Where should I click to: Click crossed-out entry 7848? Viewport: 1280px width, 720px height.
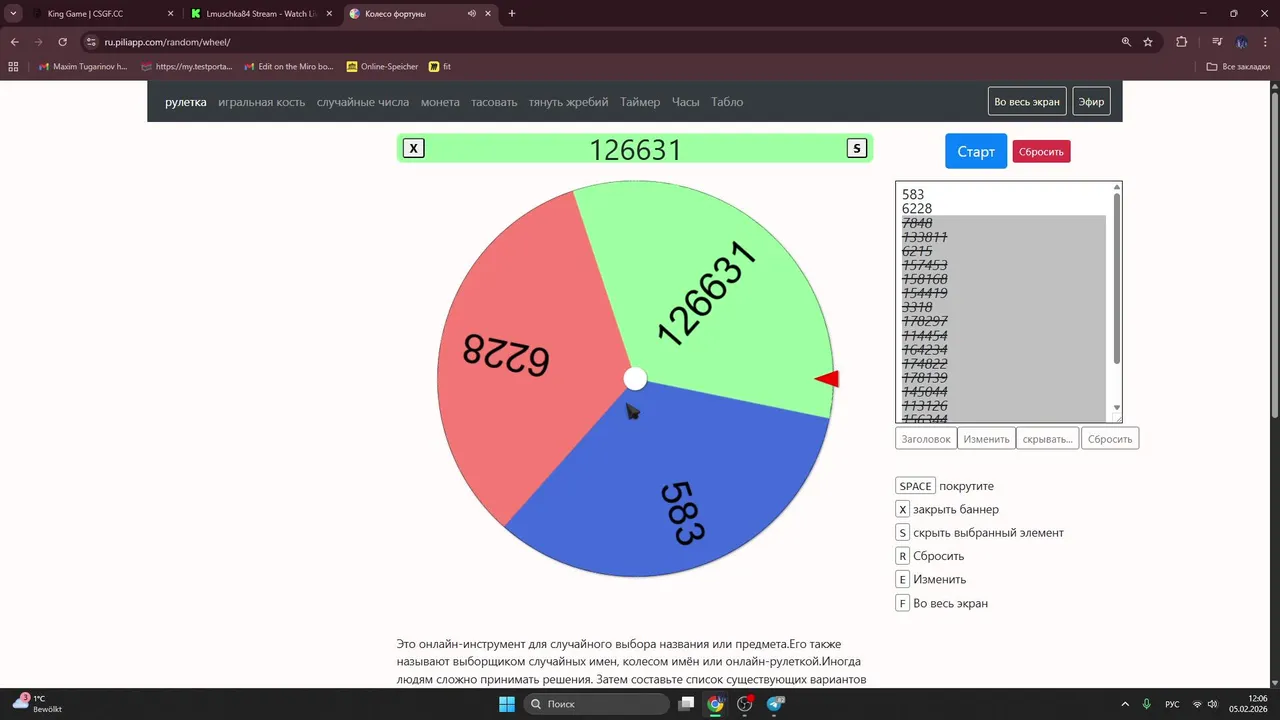[x=917, y=223]
